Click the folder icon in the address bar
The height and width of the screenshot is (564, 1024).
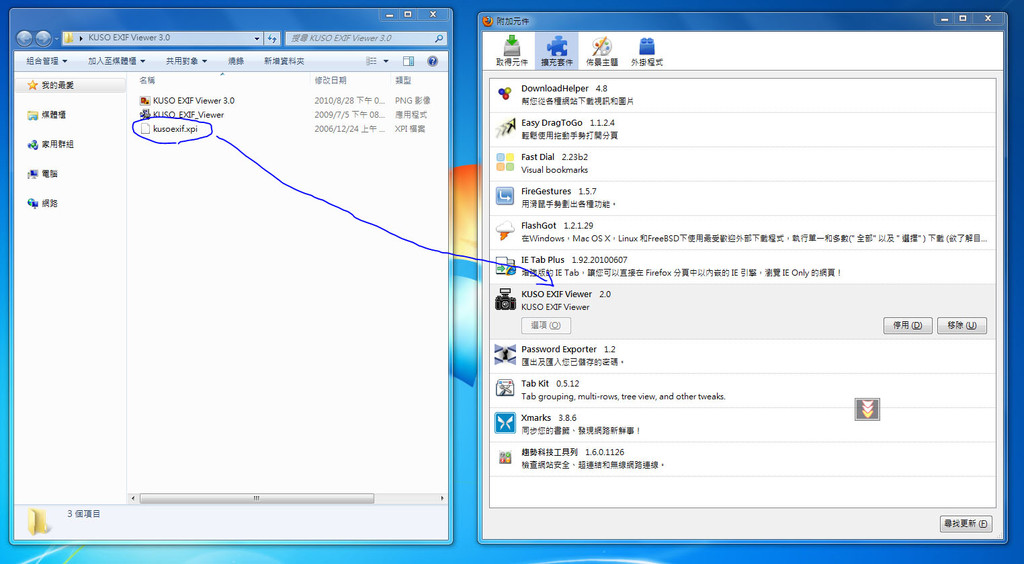68,39
